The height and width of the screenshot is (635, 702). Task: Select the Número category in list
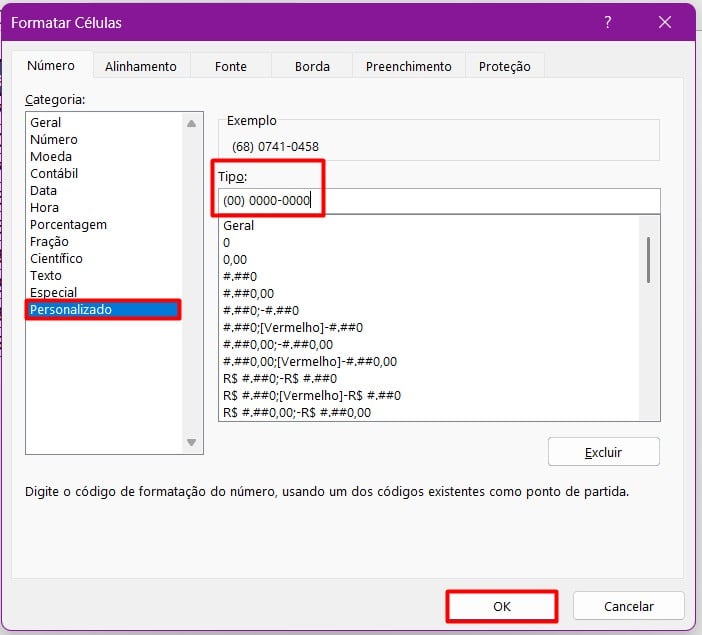click(x=104, y=139)
